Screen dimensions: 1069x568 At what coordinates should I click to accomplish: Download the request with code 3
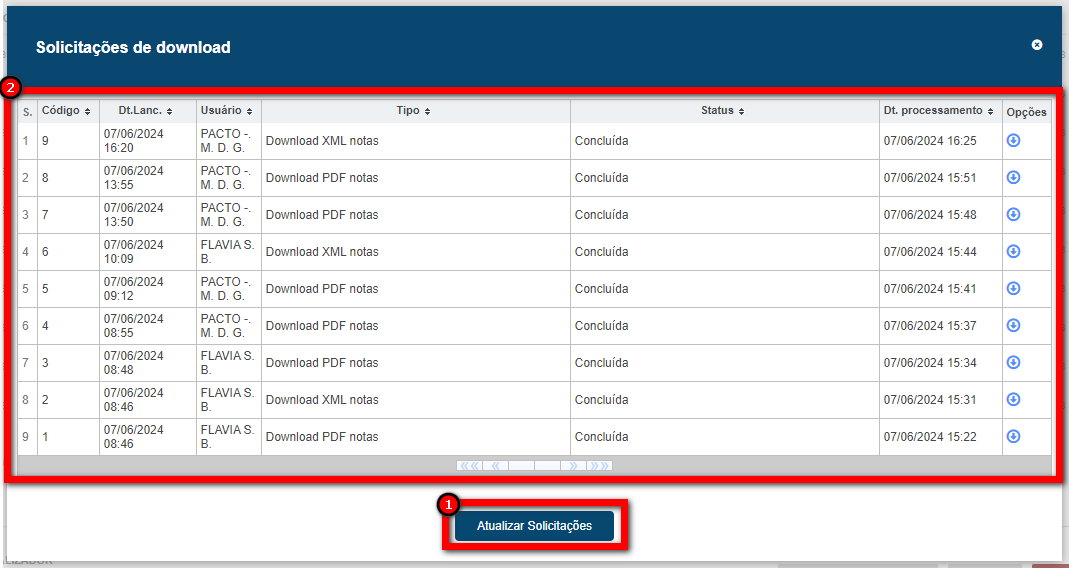coord(1013,363)
